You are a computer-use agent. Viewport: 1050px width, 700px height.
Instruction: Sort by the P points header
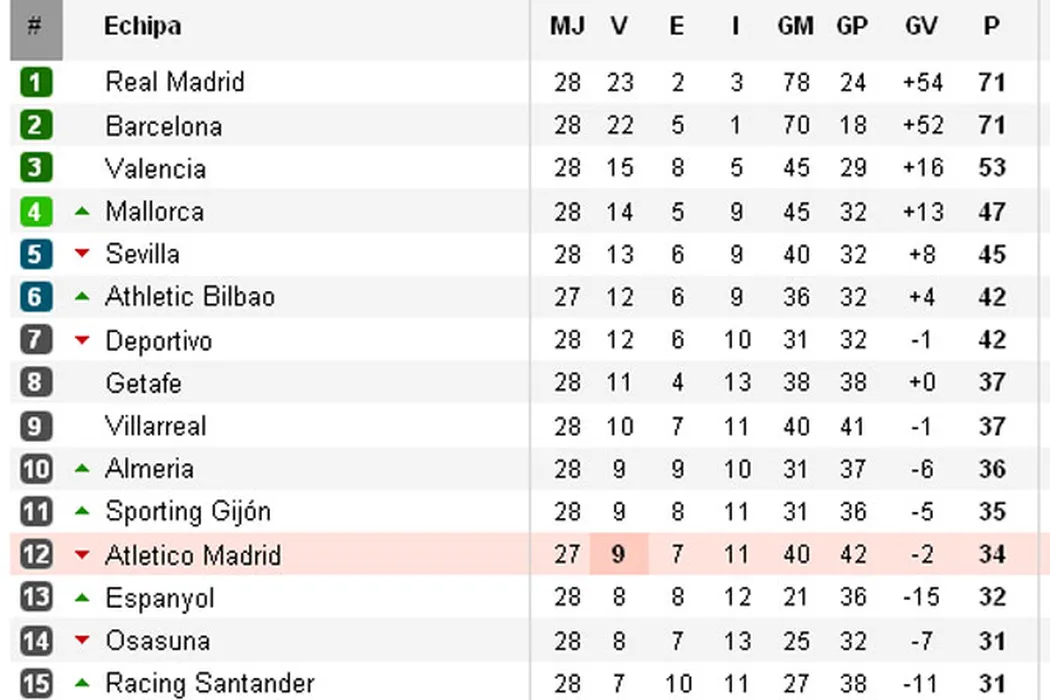991,26
